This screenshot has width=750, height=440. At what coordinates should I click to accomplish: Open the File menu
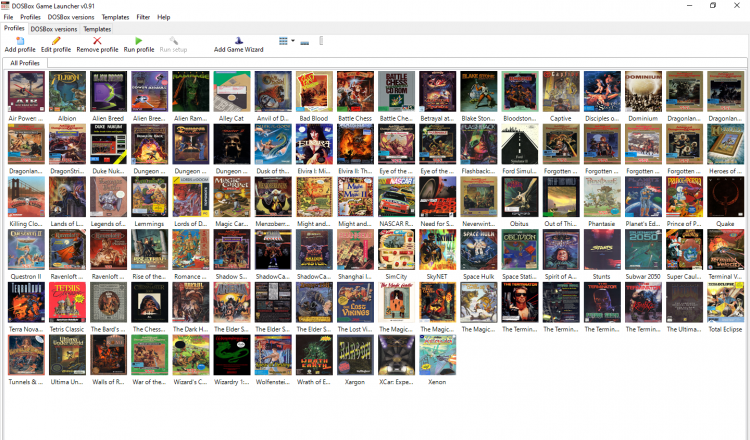point(8,17)
